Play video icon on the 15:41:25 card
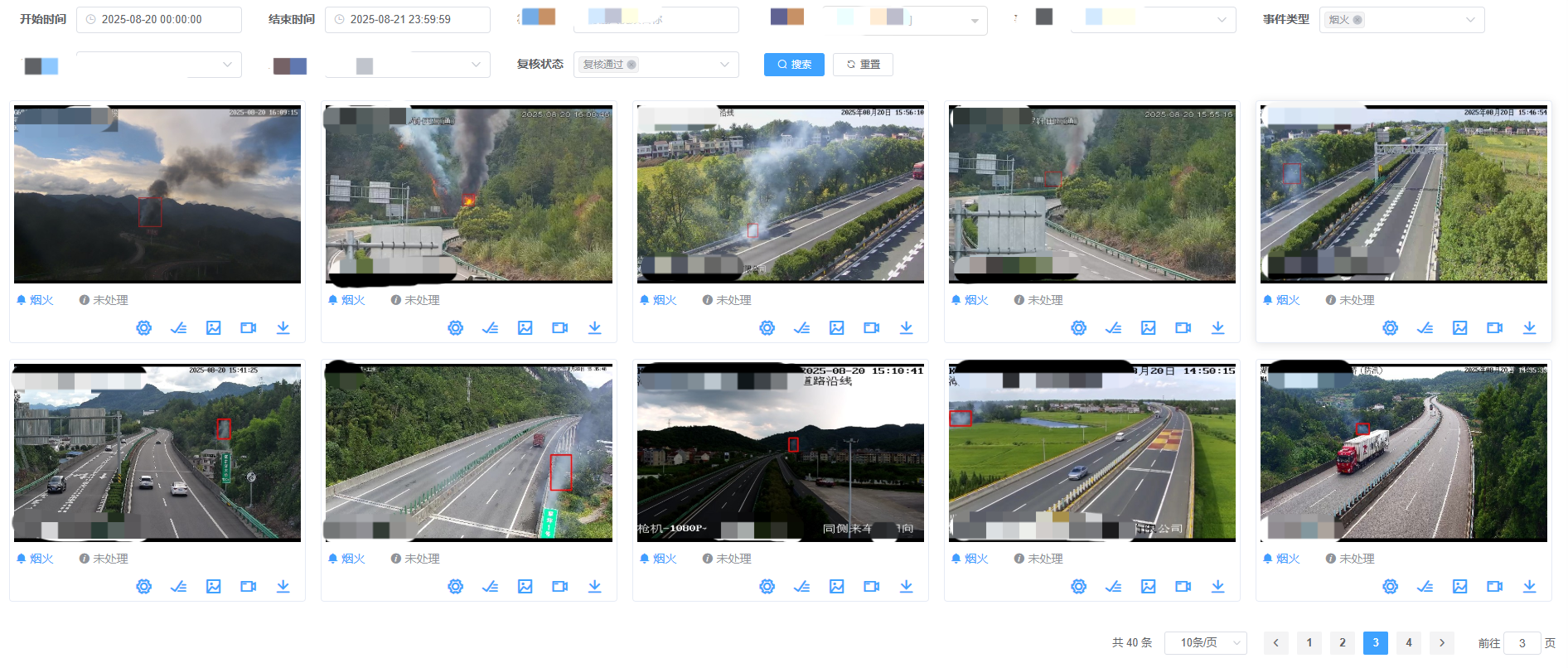The height and width of the screenshot is (668, 1568). 249,587
